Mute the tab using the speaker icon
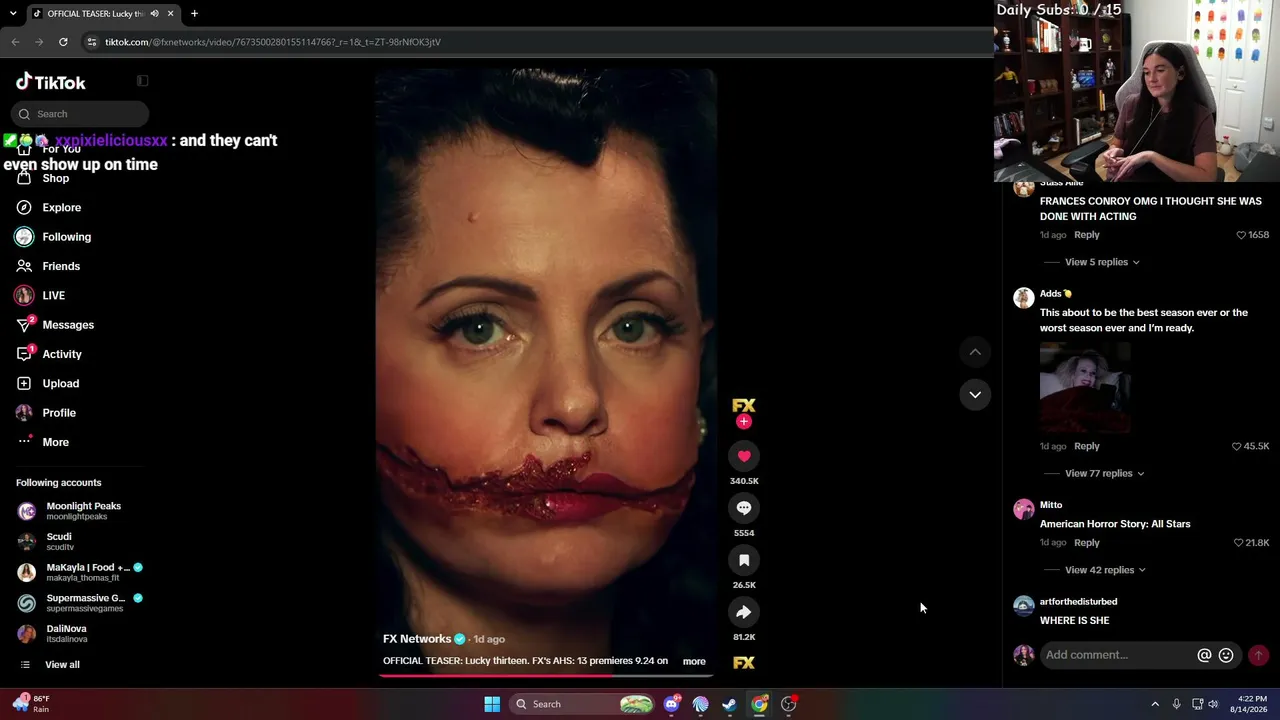 pos(154,14)
